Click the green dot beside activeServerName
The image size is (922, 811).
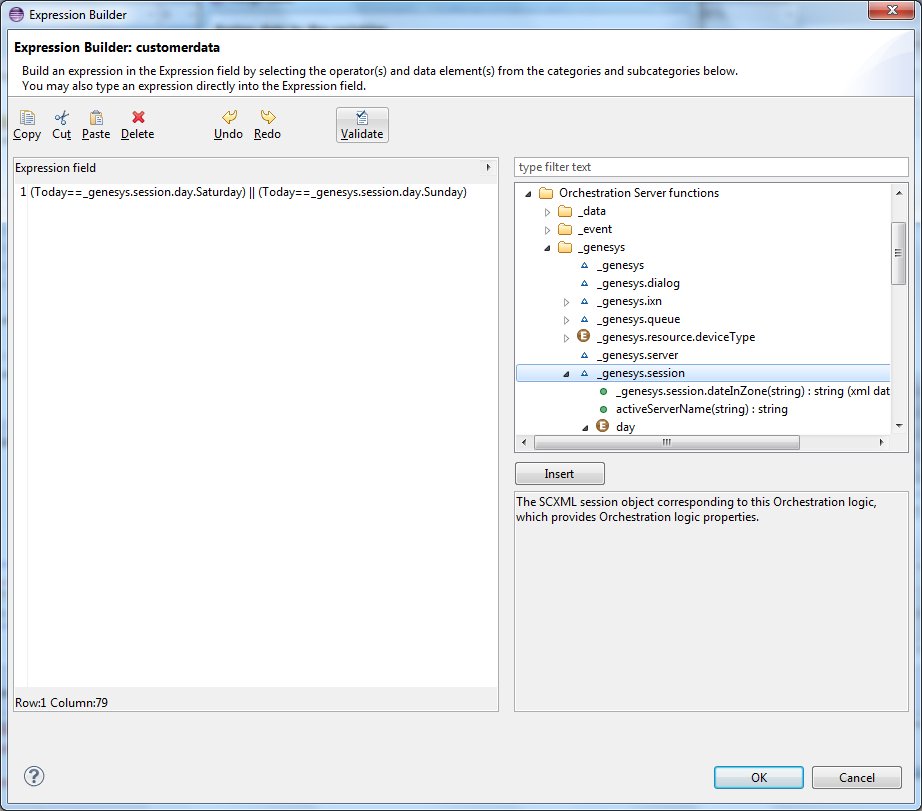coord(603,409)
